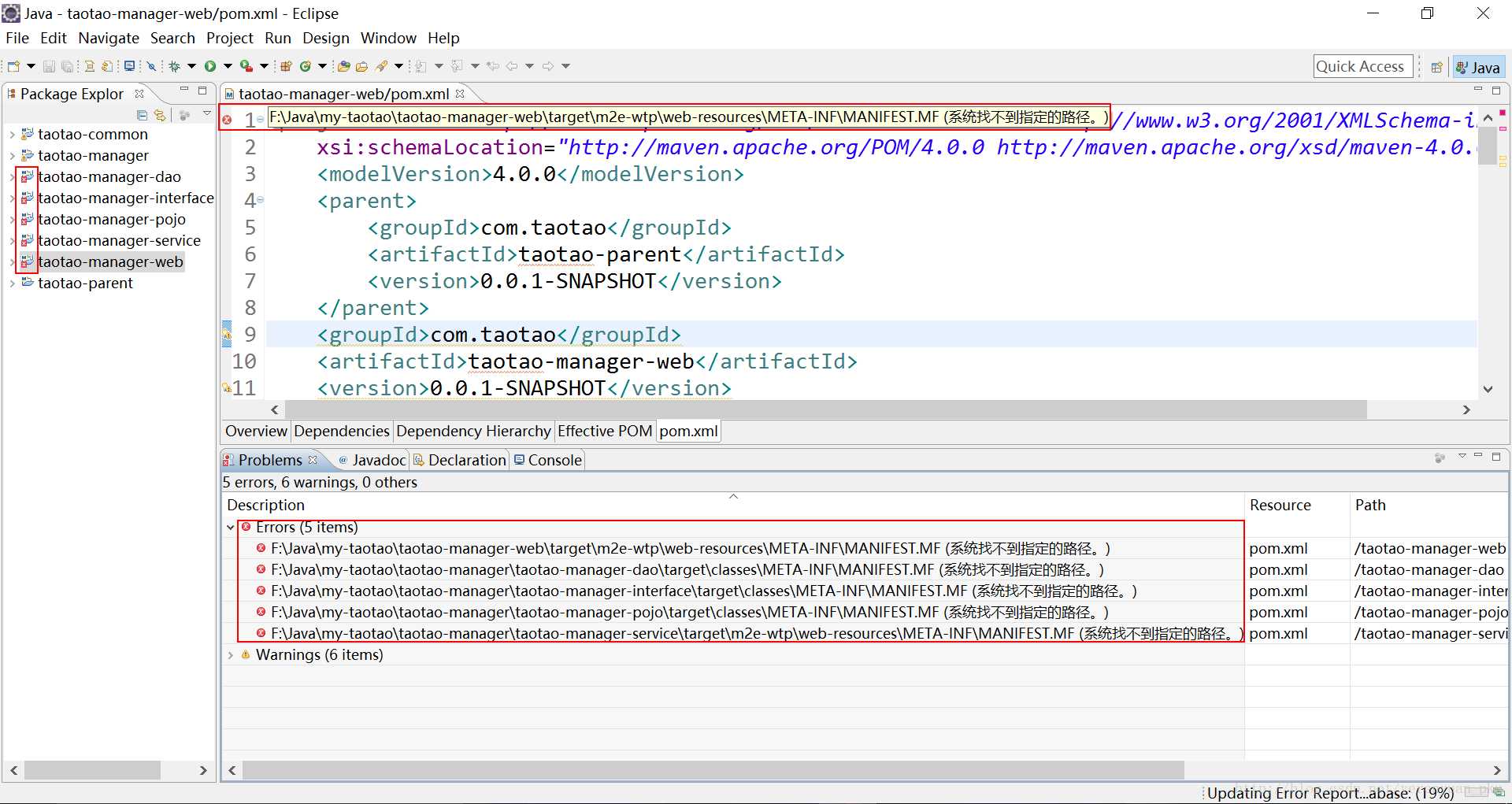Screen dimensions: 1512x804
Task: Click the Previous Annotation toolbar icon
Action: click(457, 66)
